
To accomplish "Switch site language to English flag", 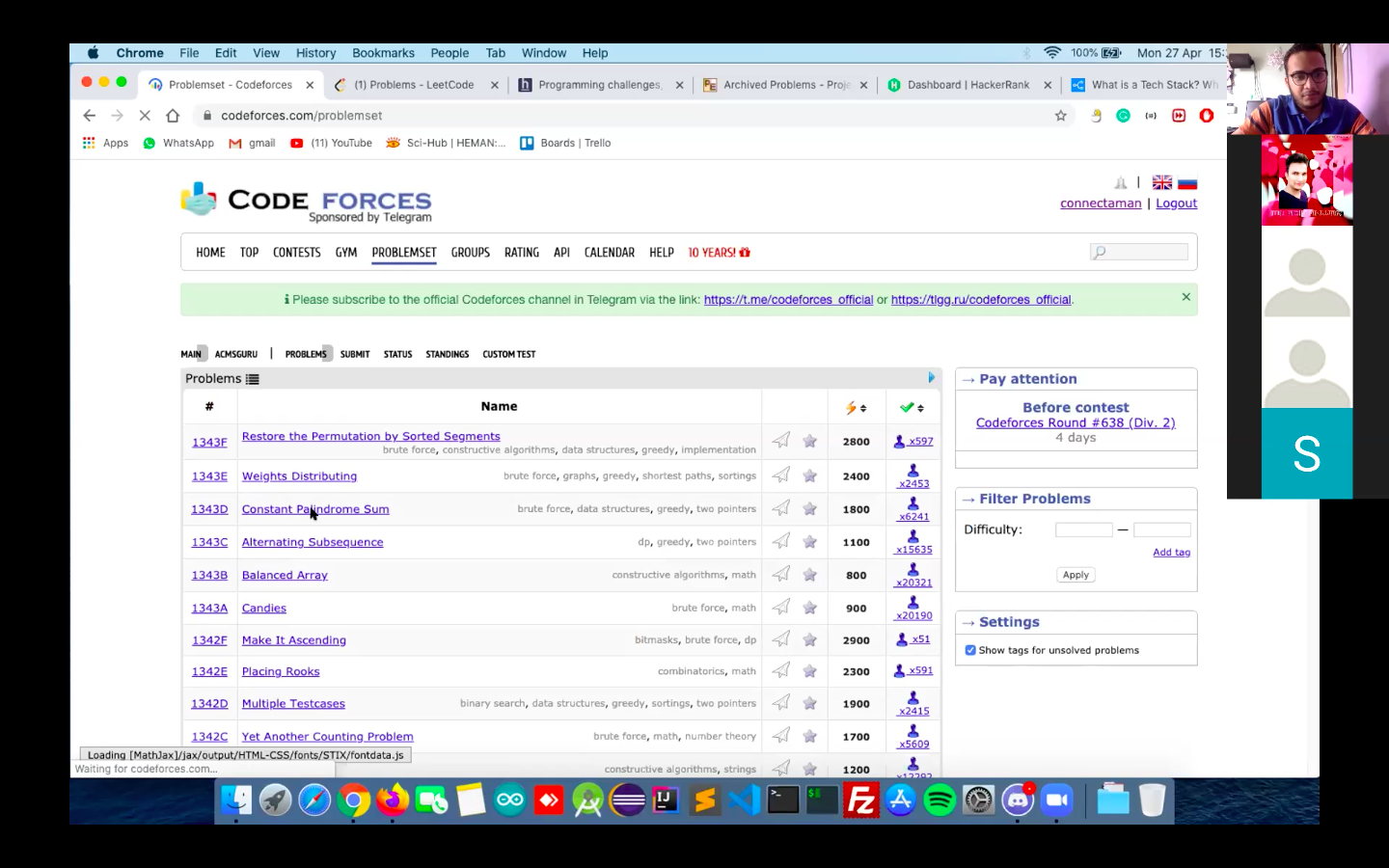I will 1162,182.
